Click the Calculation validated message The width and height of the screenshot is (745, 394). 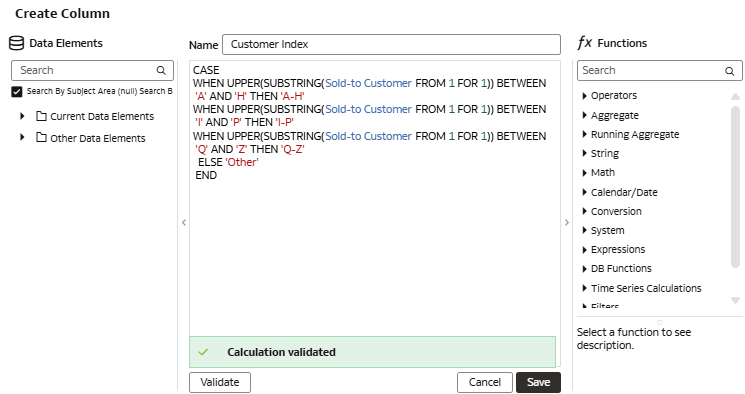point(281,352)
